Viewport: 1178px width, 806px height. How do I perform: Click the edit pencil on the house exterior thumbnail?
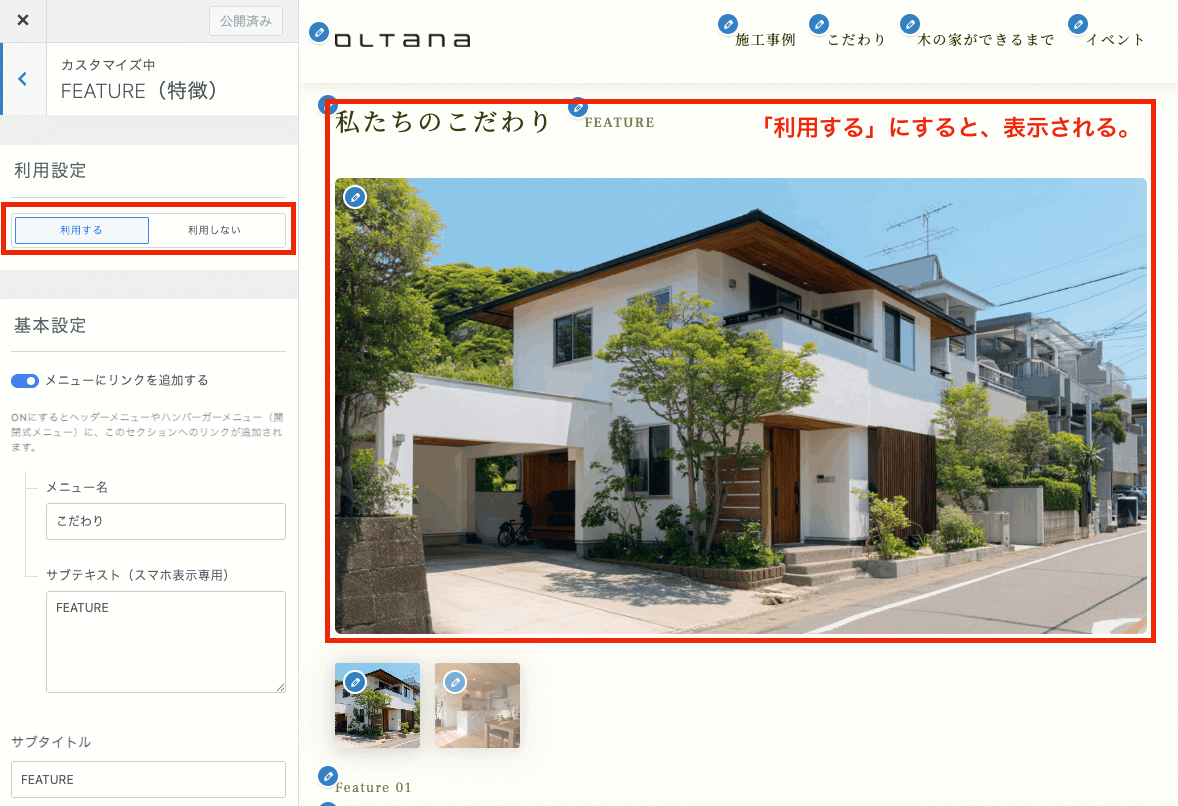355,682
